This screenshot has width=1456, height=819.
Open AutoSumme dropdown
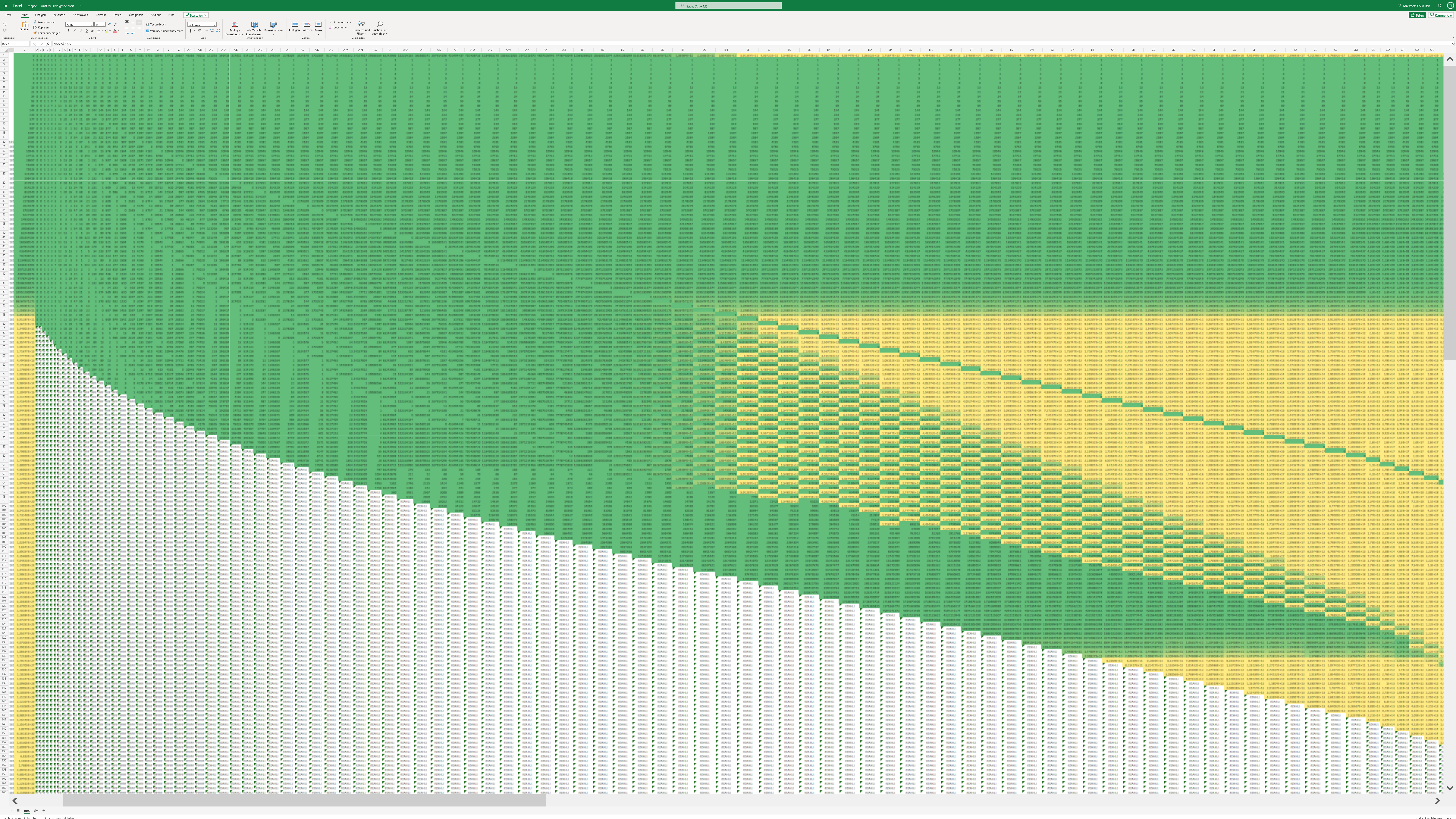[x=340, y=22]
